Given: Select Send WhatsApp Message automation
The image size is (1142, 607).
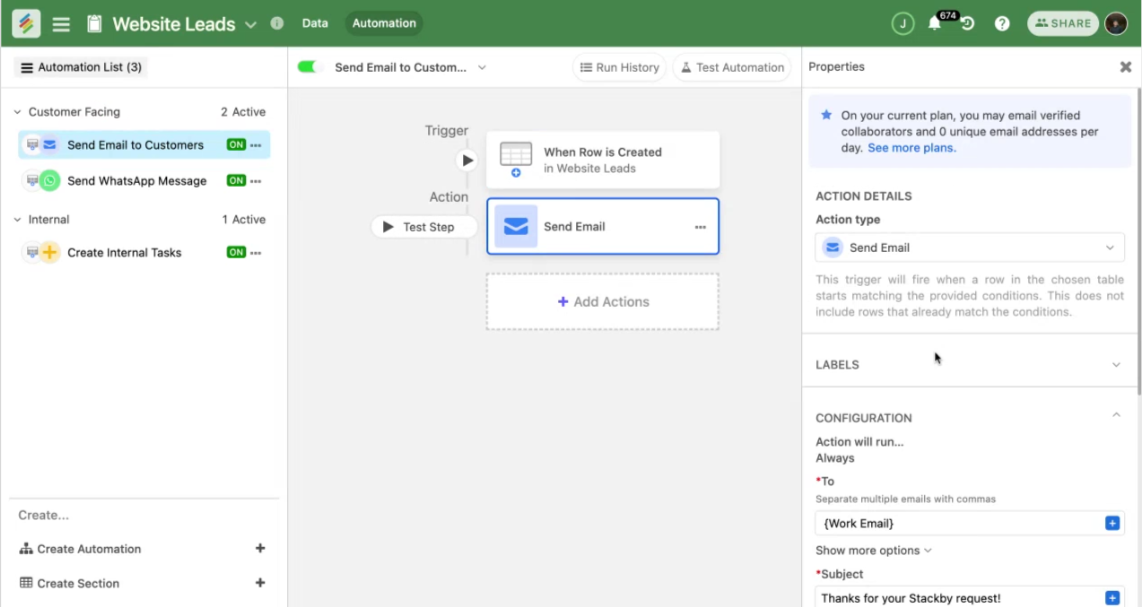Looking at the screenshot, I should tap(143, 181).
